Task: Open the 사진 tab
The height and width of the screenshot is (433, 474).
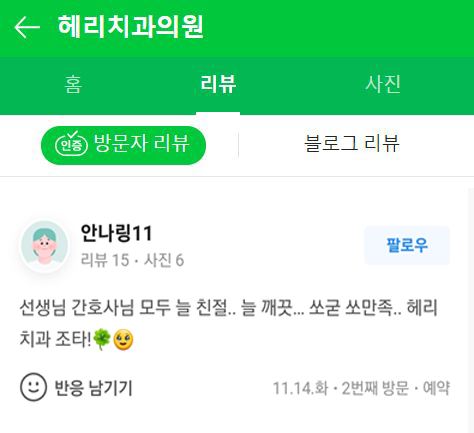Action: pos(383,84)
